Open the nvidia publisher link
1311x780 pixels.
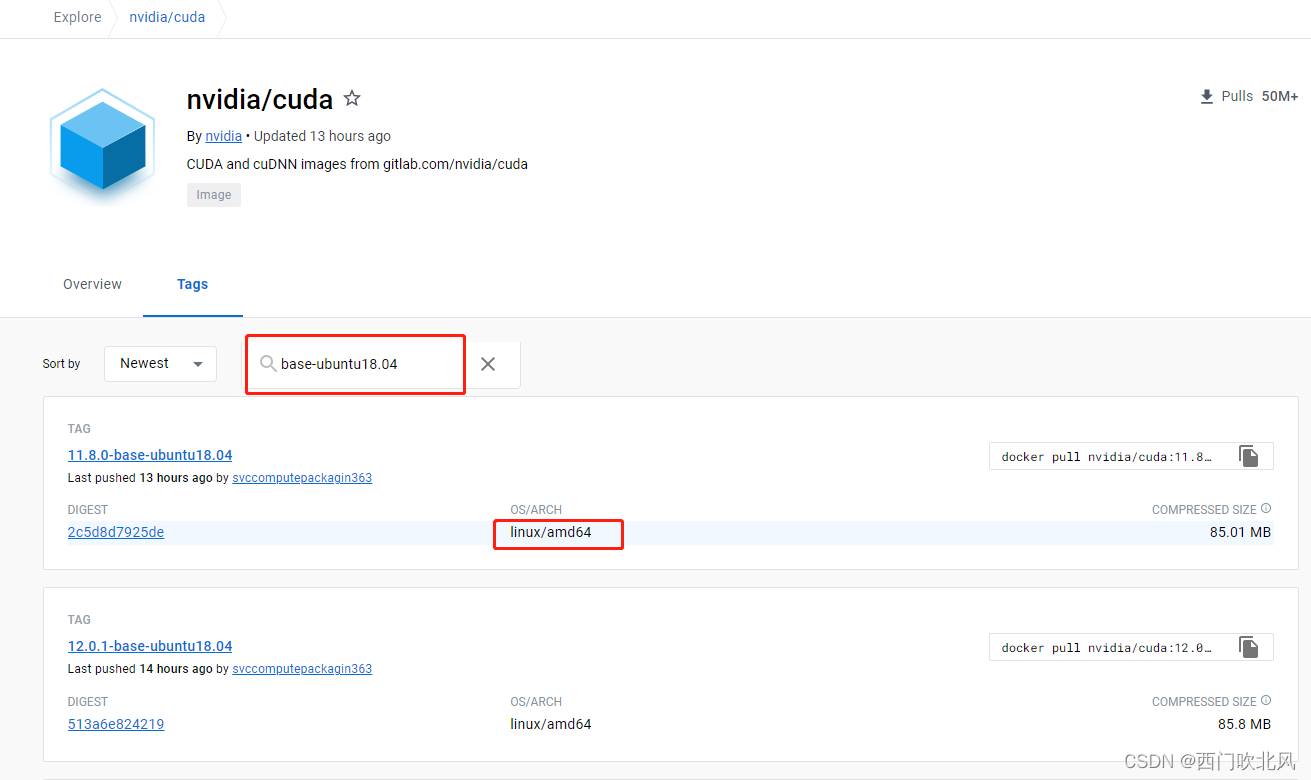[x=224, y=136]
